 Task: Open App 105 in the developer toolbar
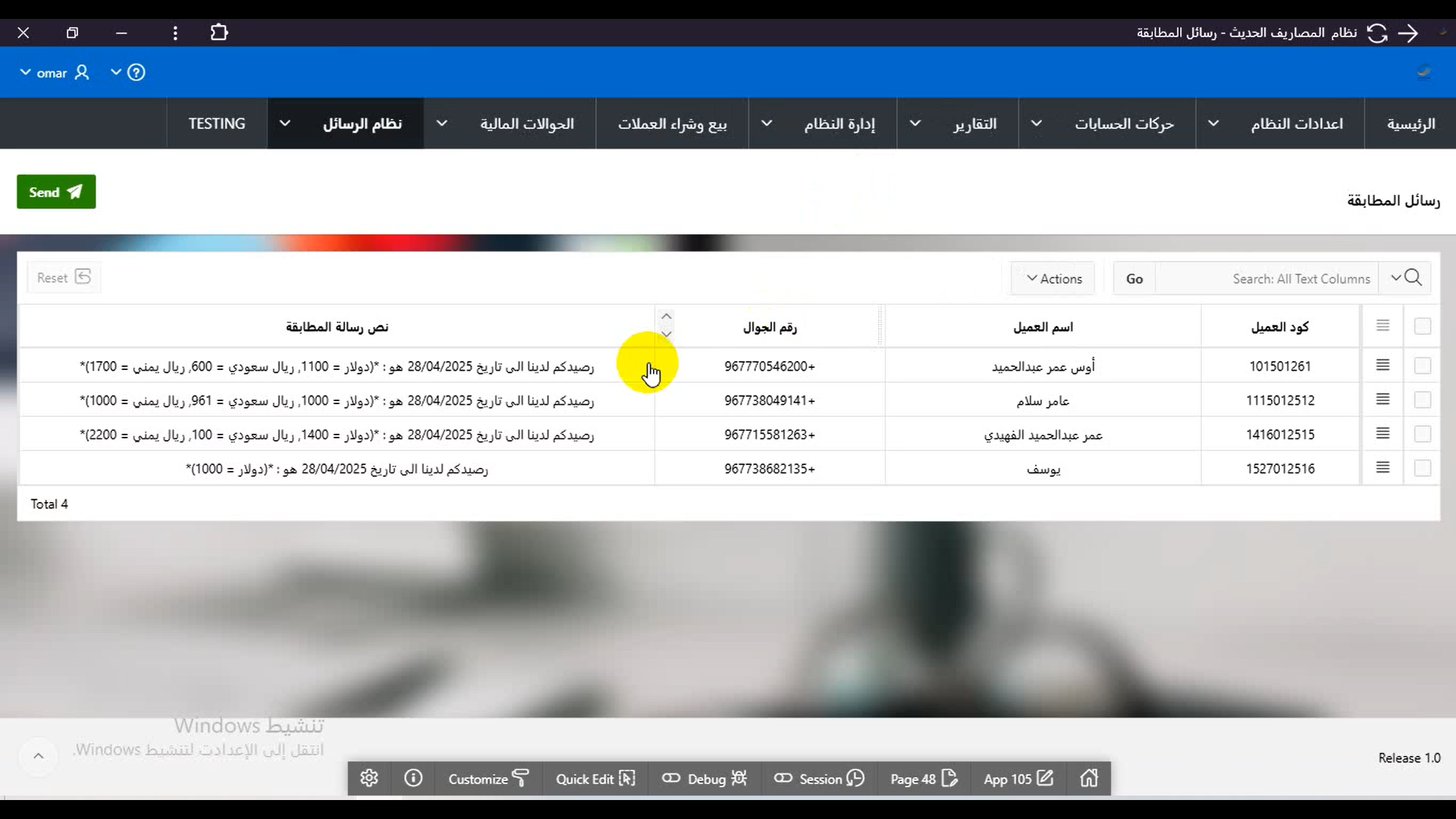(x=1018, y=778)
